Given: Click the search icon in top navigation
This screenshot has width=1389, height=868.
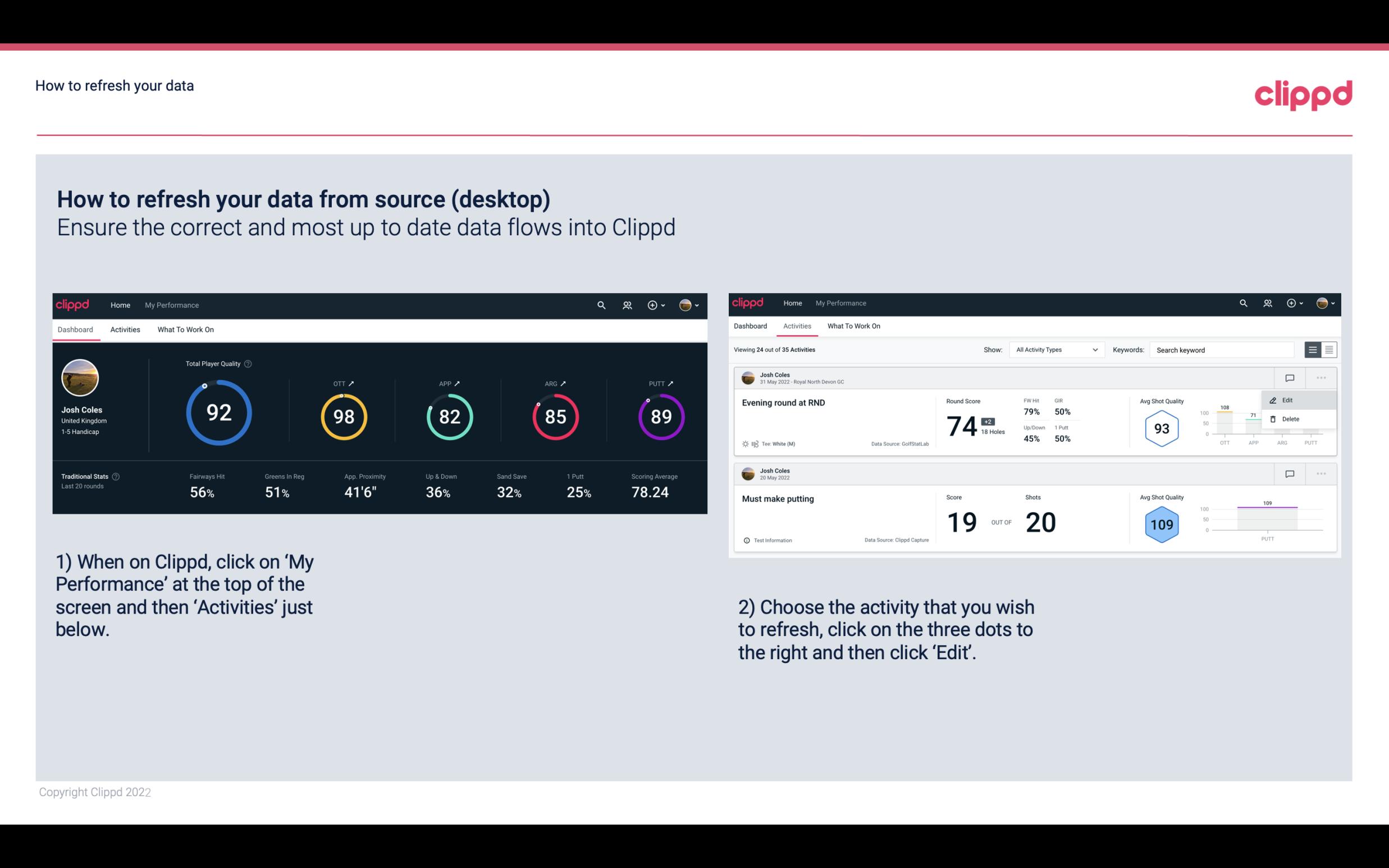Looking at the screenshot, I should click(x=601, y=305).
